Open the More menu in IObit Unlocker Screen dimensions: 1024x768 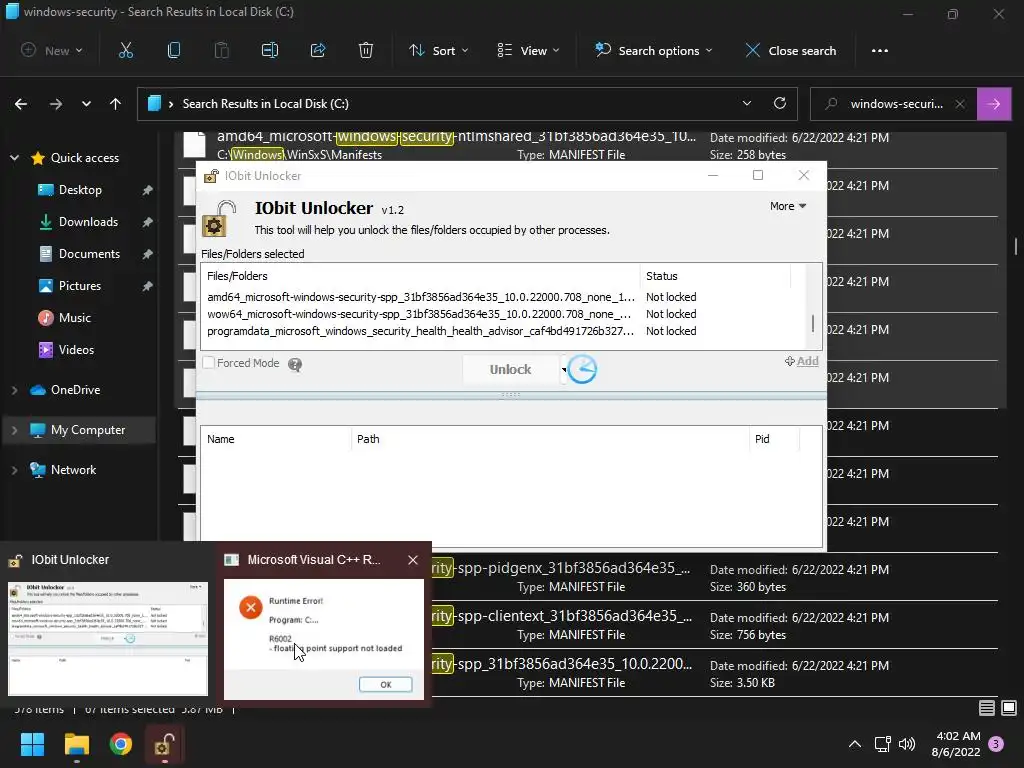(x=788, y=206)
